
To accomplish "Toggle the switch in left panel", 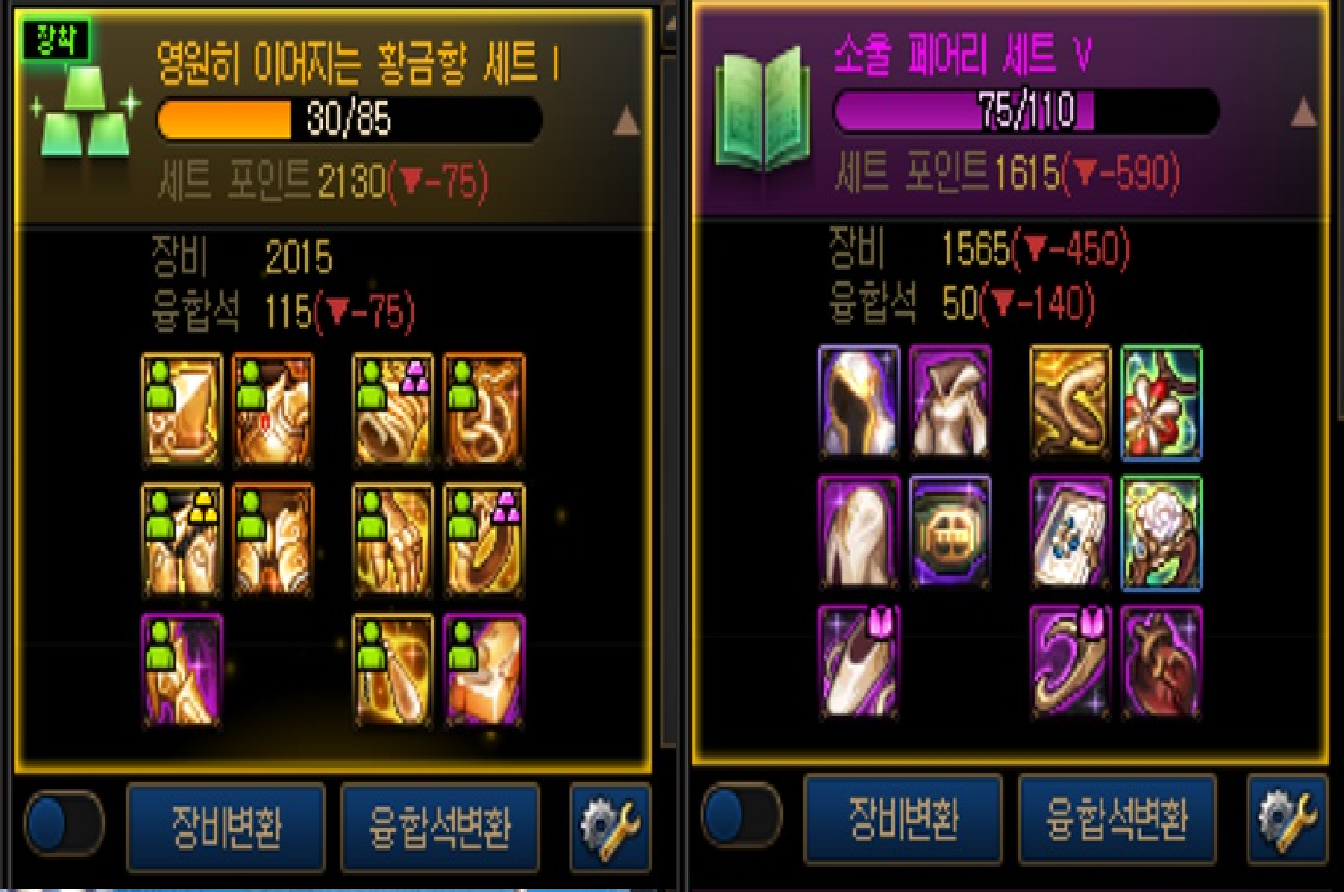I will [x=64, y=823].
